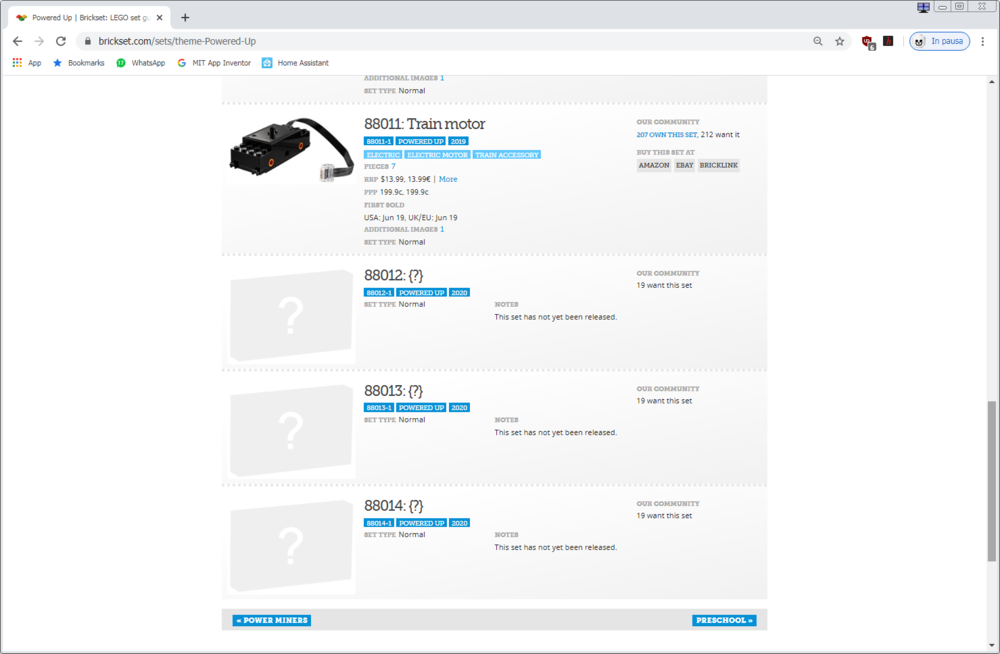Open the 88014 placeholder image

point(291,546)
